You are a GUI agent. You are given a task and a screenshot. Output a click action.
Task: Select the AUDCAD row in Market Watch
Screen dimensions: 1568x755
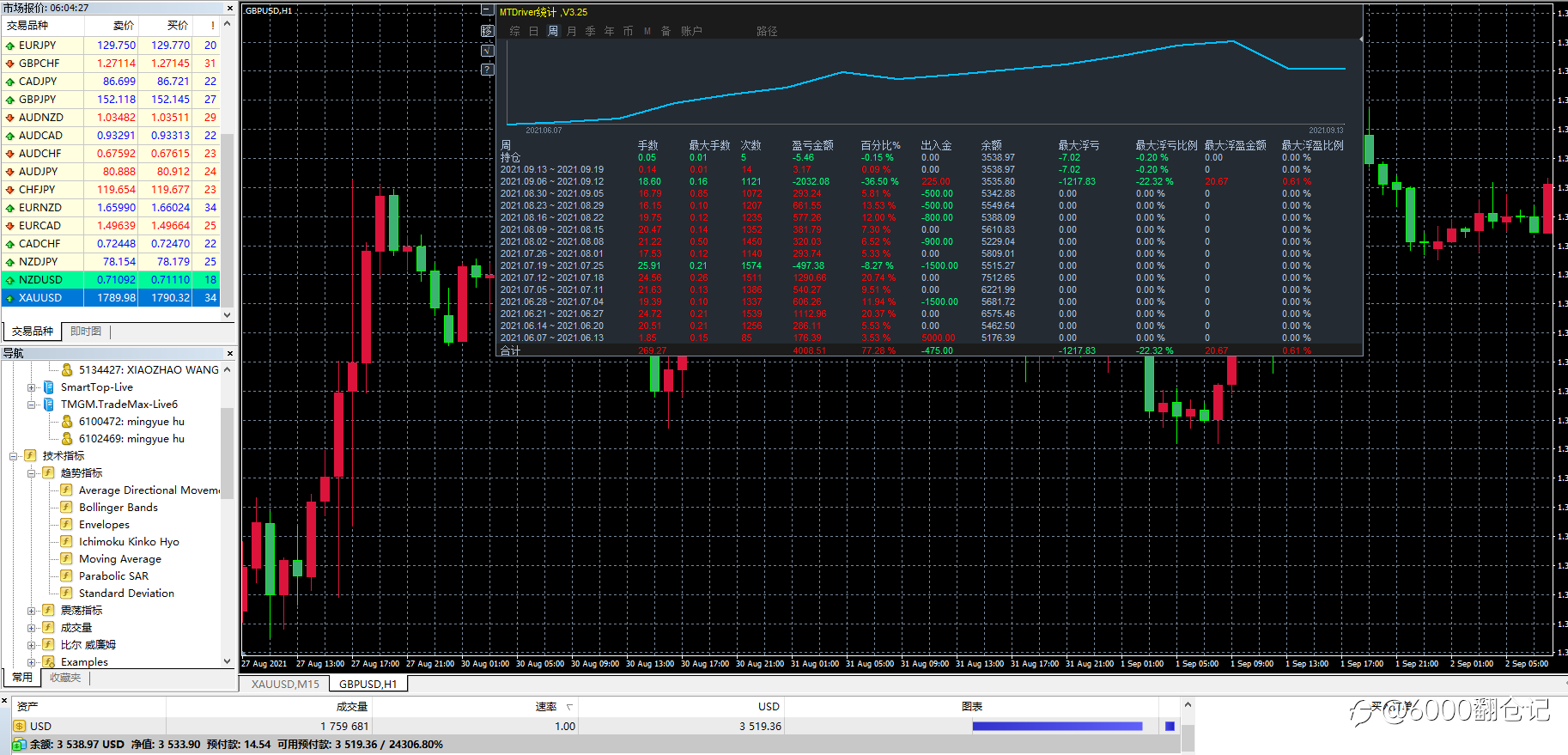click(x=111, y=136)
